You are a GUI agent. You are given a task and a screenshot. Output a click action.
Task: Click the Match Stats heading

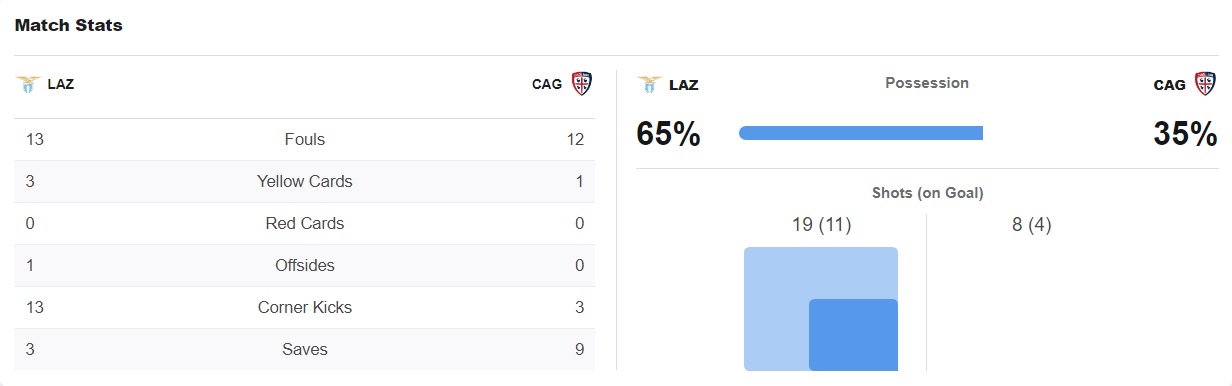coord(69,26)
